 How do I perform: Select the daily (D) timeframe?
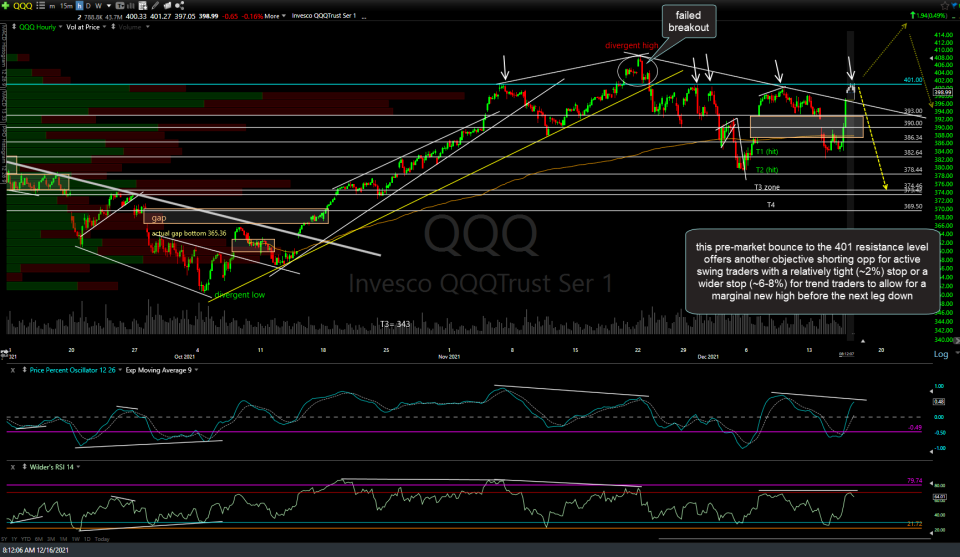click(88, 6)
